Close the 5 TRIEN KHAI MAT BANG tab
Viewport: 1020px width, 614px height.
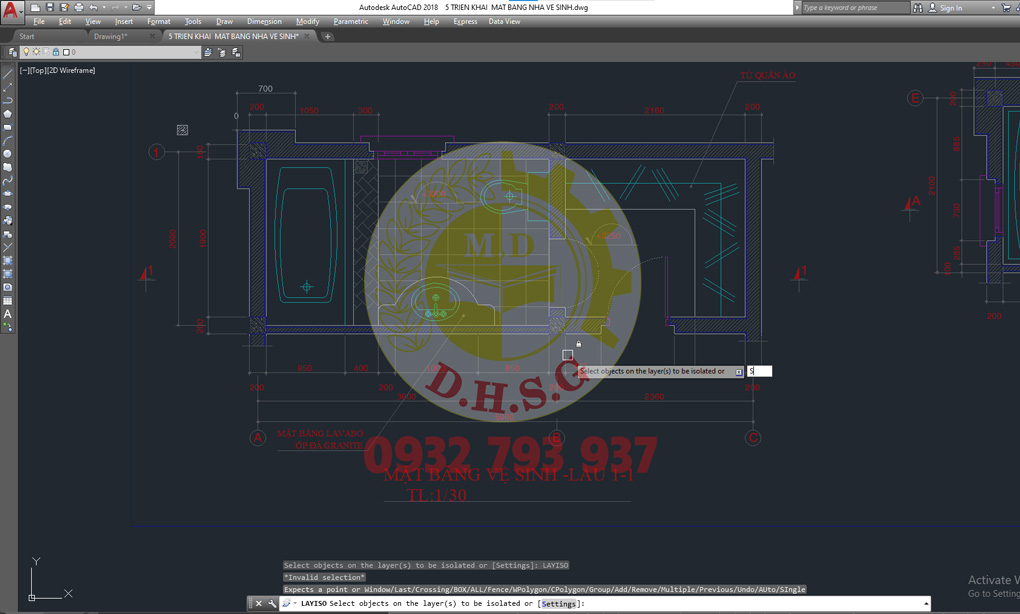tap(307, 36)
